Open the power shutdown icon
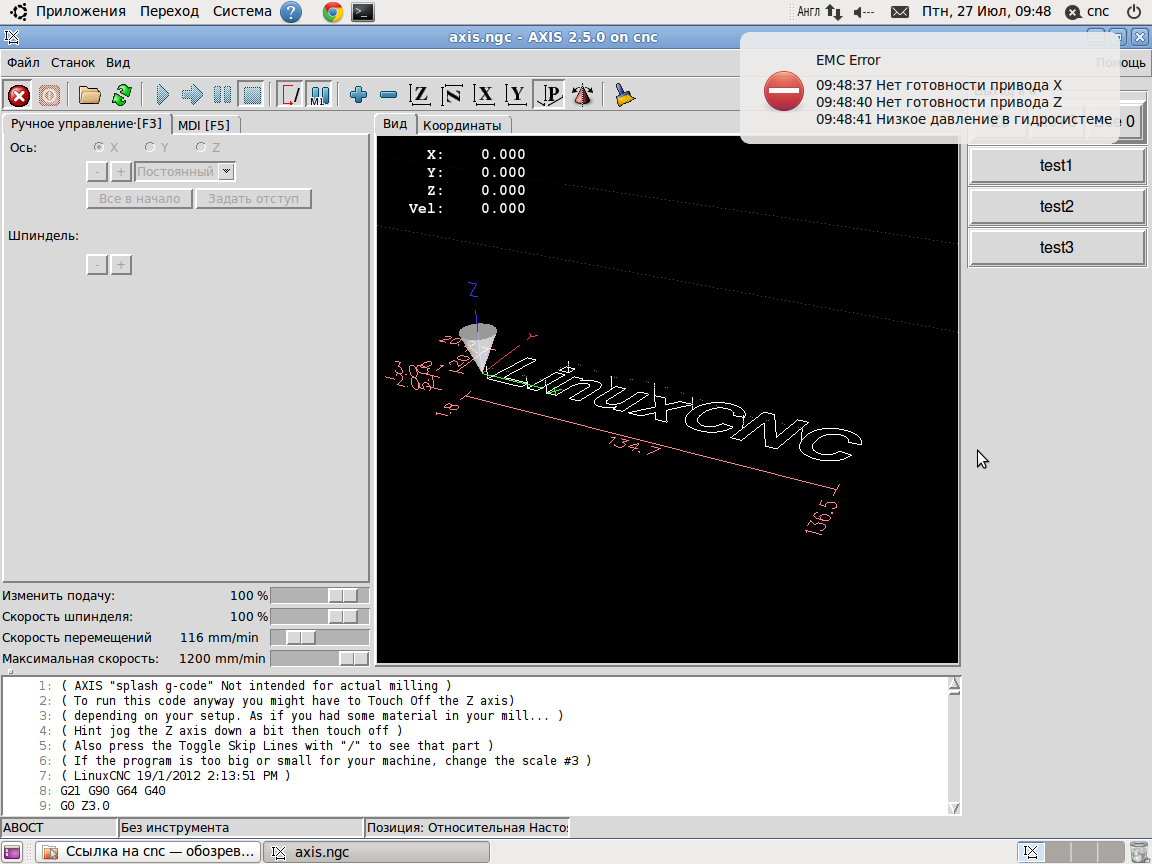Viewport: 1152px width, 864px height. pos(1134,11)
